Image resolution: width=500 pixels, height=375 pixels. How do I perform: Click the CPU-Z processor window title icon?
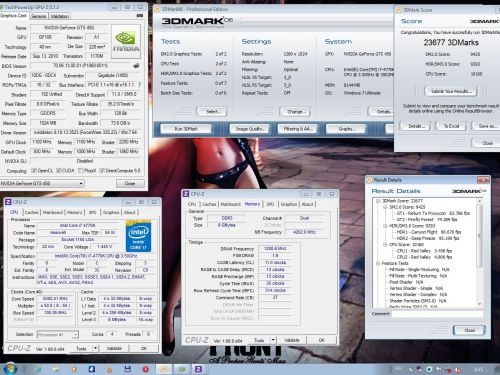pos(8,202)
